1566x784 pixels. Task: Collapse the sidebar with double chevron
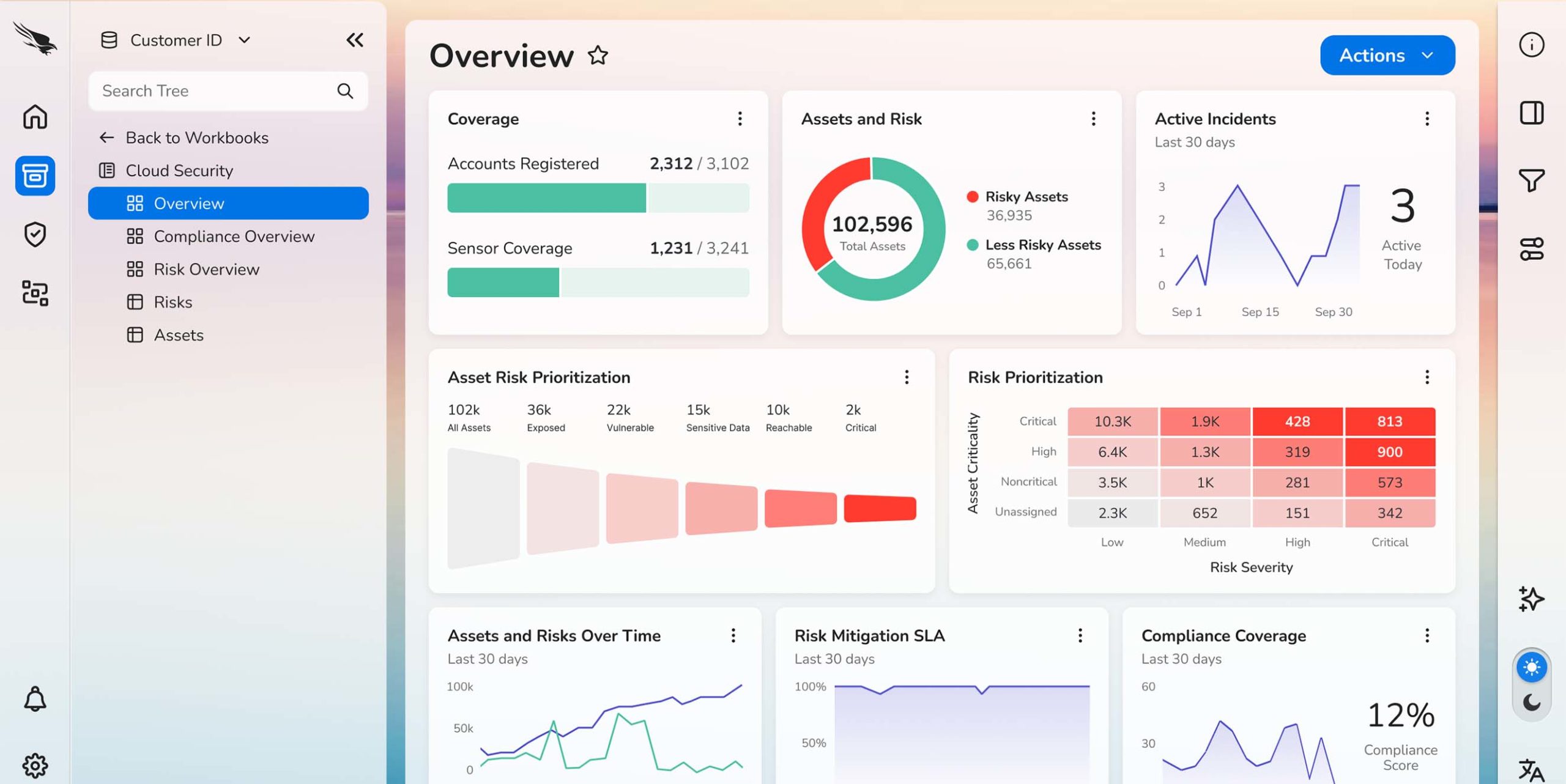tap(355, 40)
